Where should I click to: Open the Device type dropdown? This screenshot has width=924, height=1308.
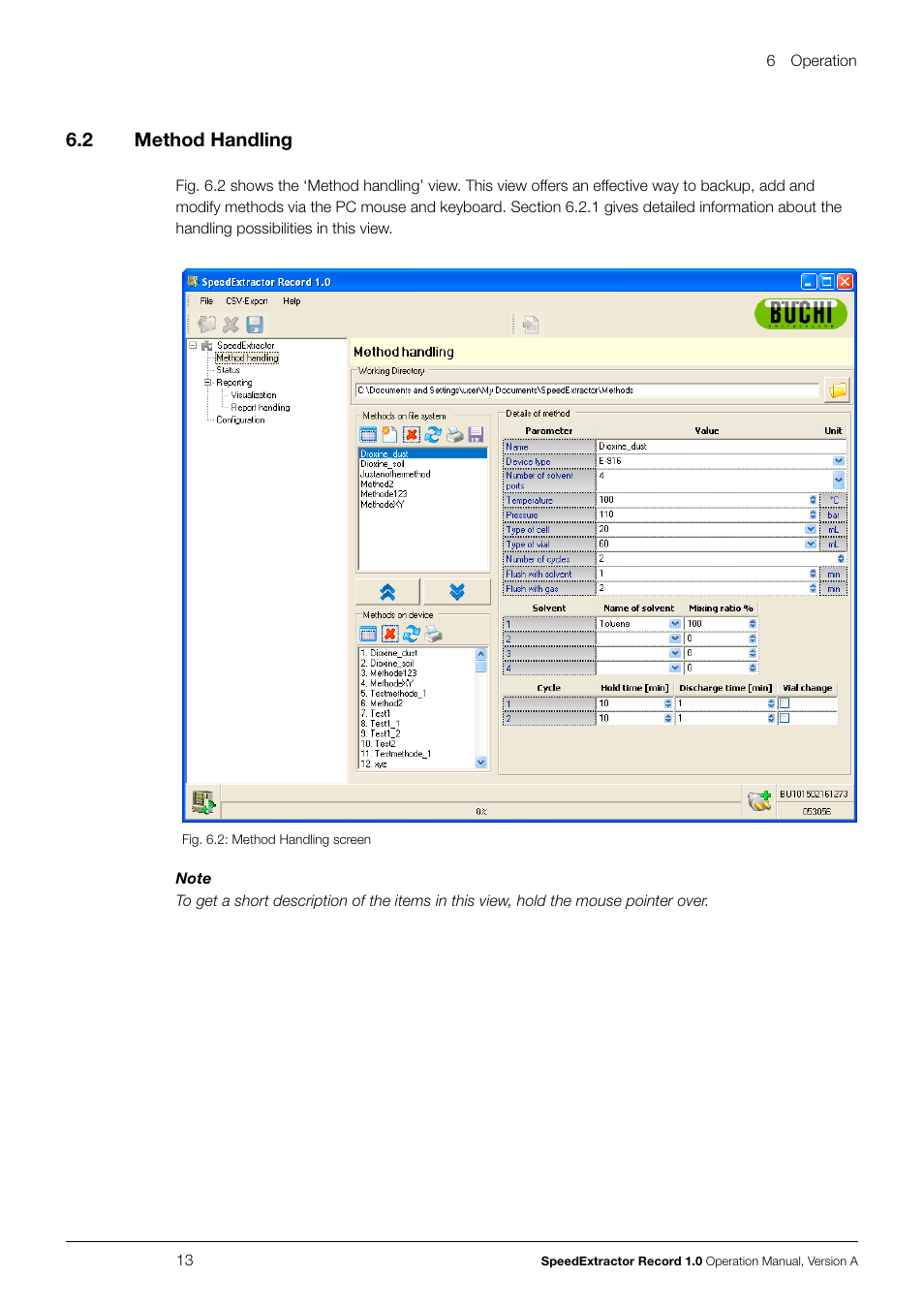click(839, 461)
